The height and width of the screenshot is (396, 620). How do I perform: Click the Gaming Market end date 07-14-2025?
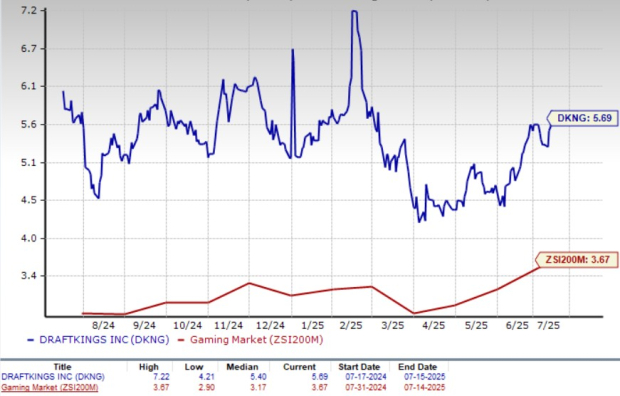tap(424, 387)
